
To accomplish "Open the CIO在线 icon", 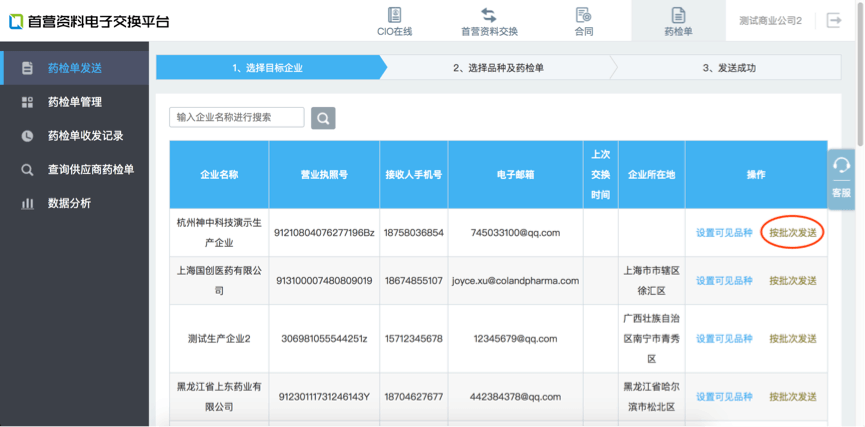I will (394, 15).
